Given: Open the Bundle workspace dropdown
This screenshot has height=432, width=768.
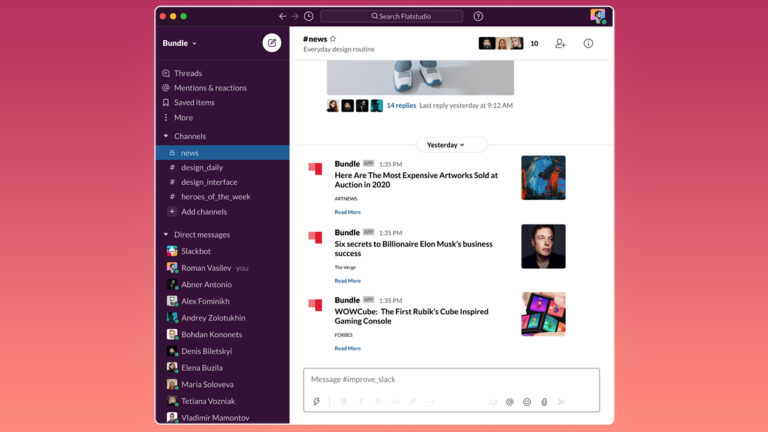Looking at the screenshot, I should pos(180,43).
